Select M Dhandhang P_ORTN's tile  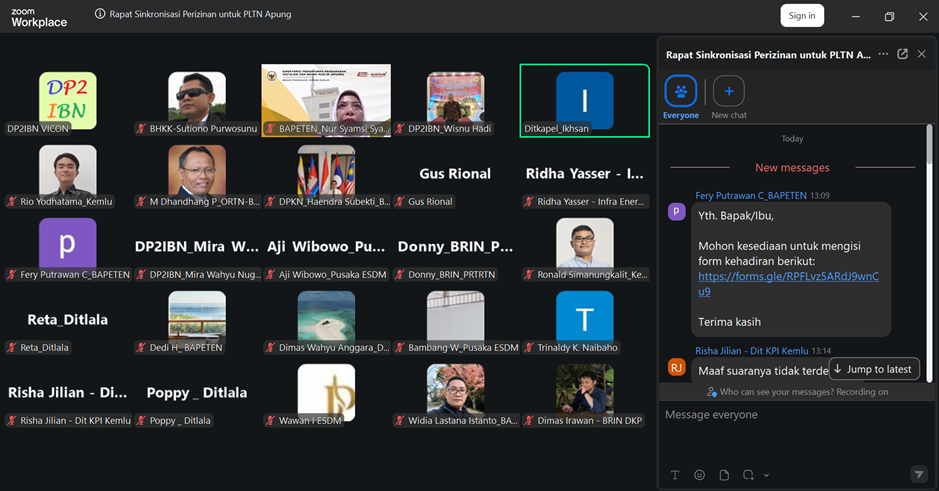point(197,174)
